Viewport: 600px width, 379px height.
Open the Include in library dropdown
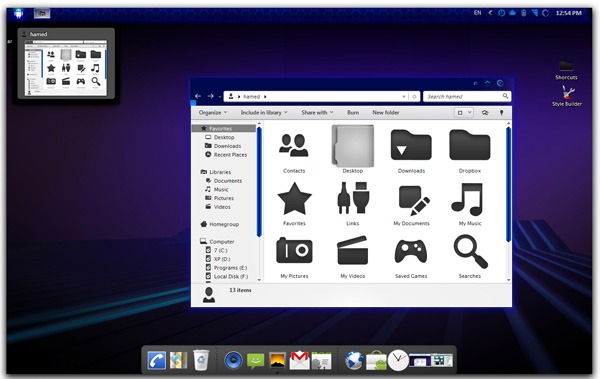(x=264, y=113)
